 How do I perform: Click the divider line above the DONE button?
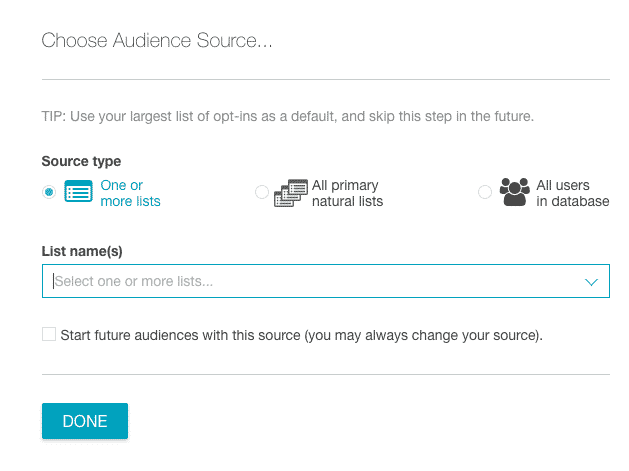coord(325,375)
